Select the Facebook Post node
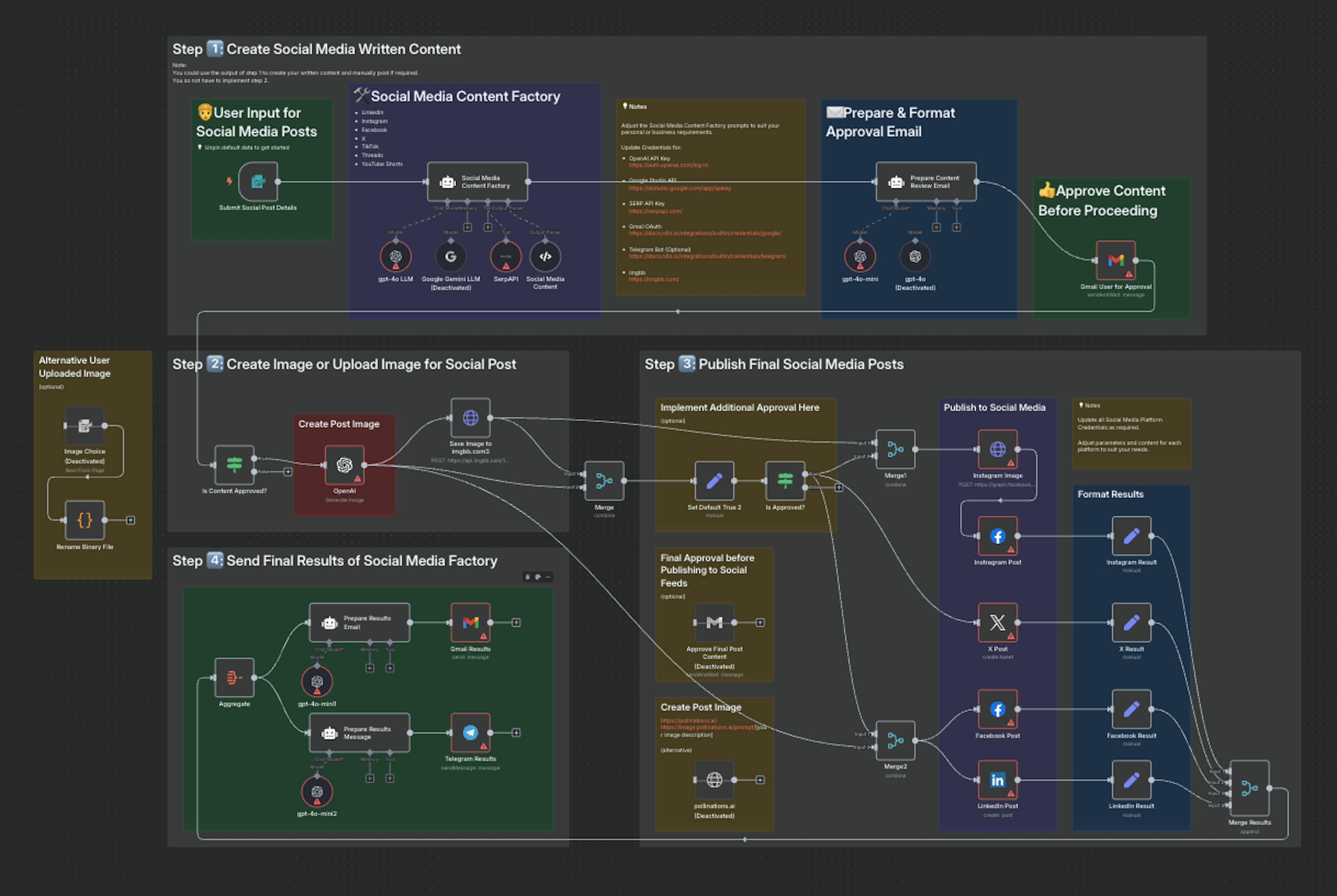Screen dimensions: 1337x896 (997, 710)
